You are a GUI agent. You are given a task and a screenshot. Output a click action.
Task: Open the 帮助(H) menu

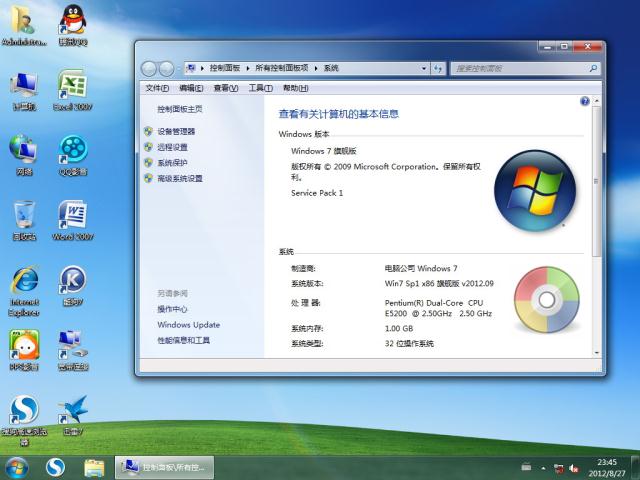(x=296, y=88)
